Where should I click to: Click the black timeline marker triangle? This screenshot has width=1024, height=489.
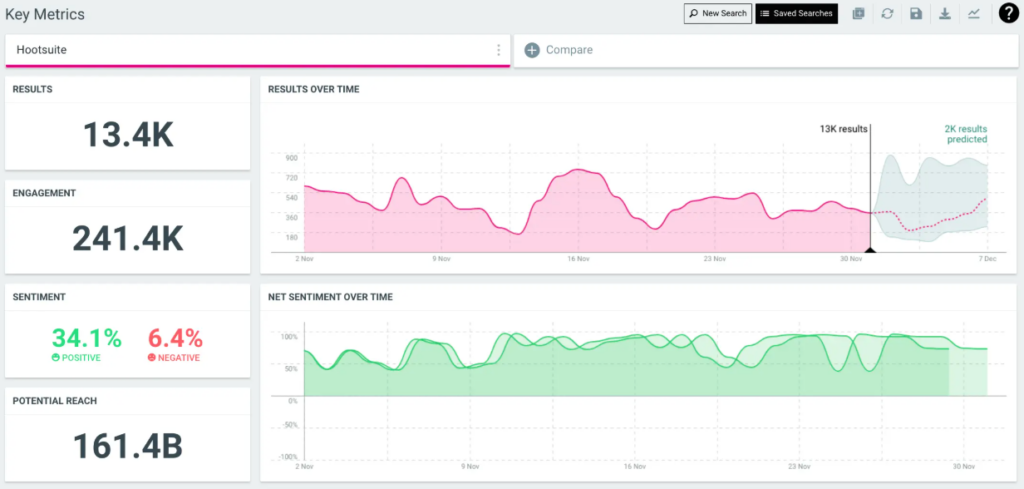869,249
